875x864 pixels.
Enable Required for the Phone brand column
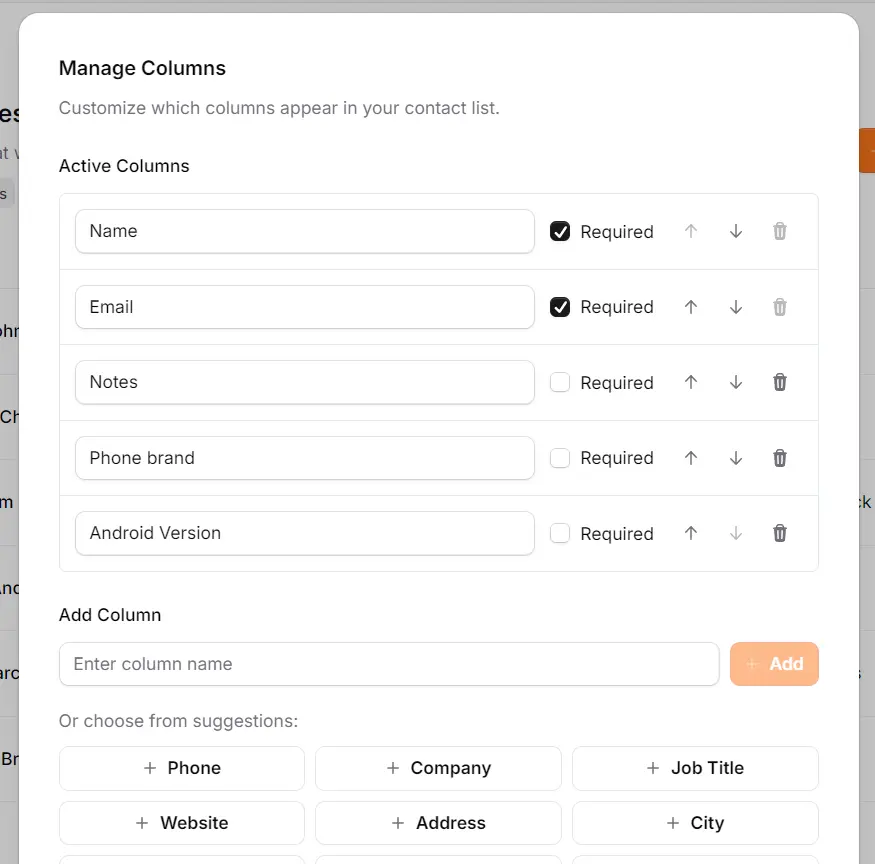click(x=560, y=458)
